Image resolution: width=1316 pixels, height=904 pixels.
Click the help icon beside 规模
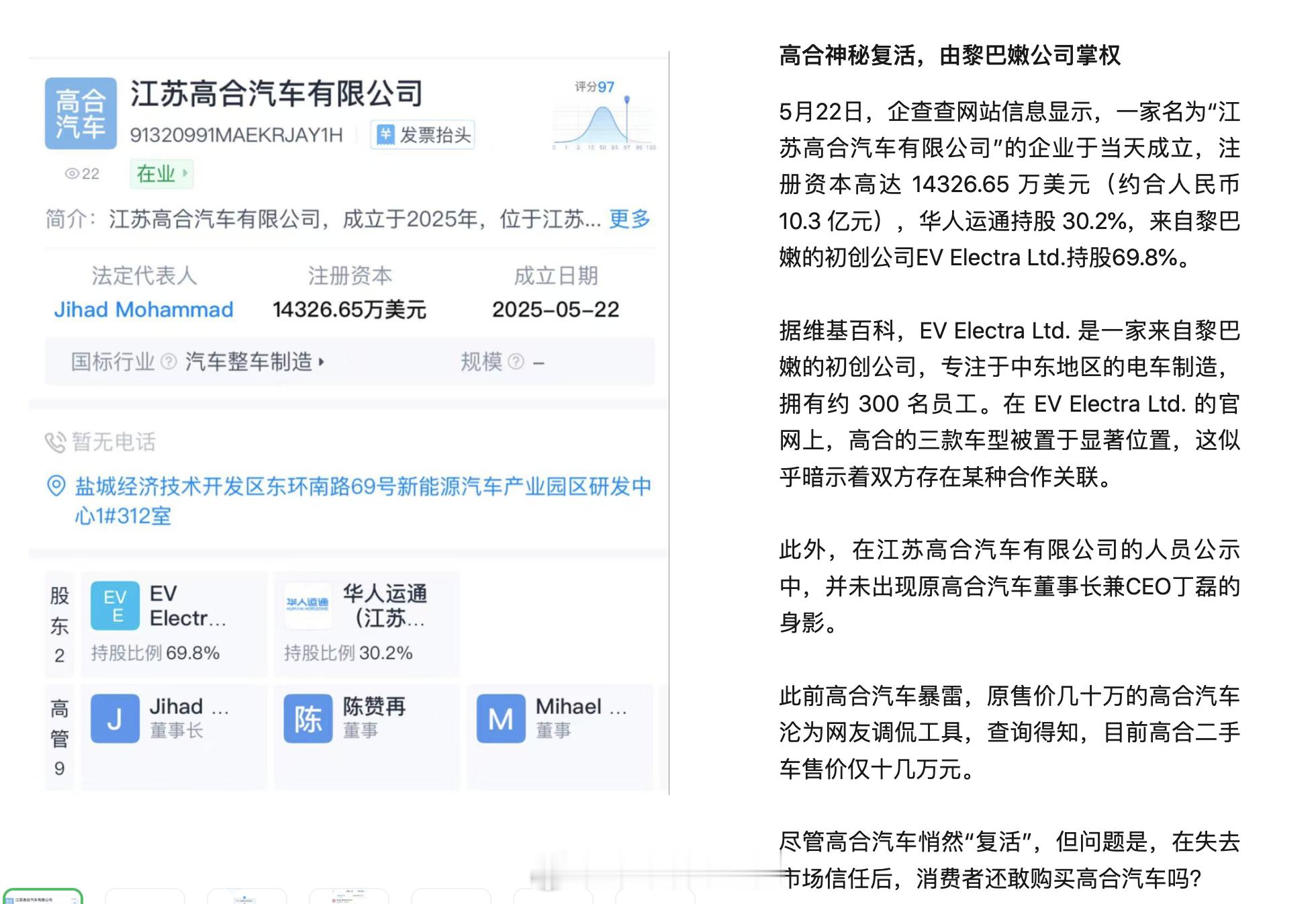(x=516, y=362)
